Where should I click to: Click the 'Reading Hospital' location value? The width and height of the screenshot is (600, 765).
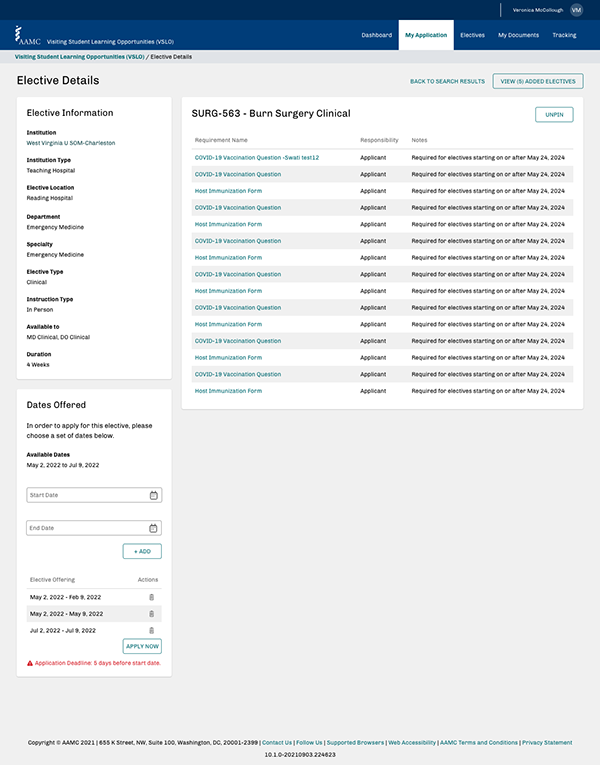pos(49,198)
